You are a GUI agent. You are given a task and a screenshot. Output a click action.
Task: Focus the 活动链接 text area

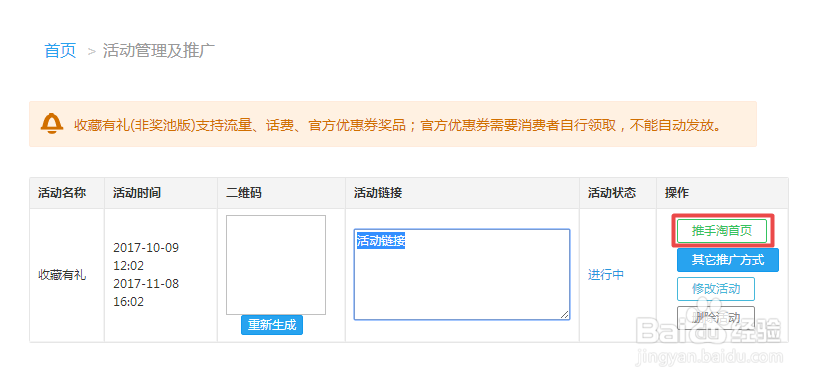462,274
